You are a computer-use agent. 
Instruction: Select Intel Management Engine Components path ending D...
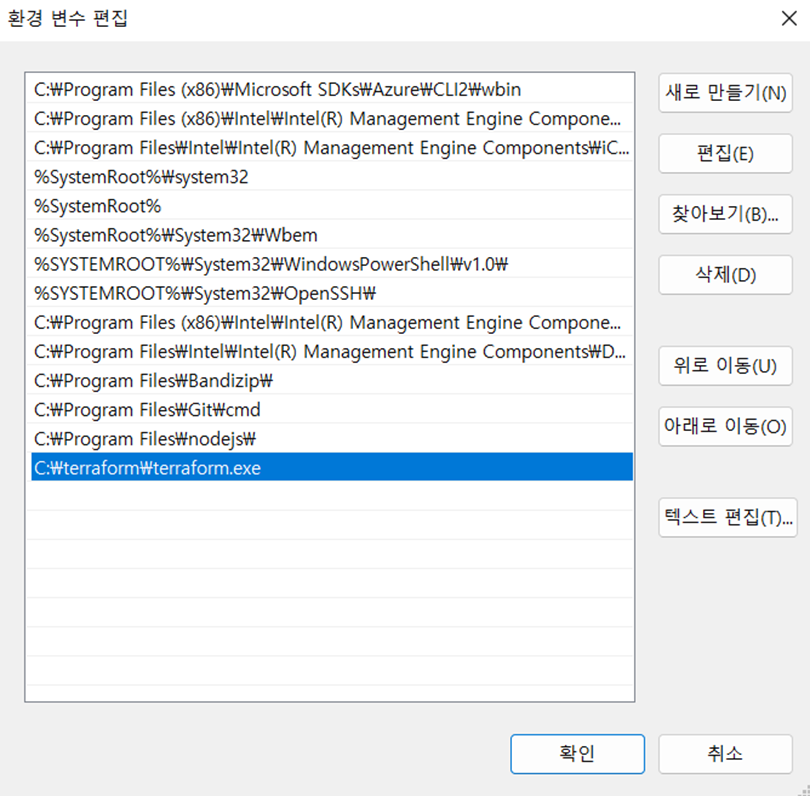click(x=332, y=352)
